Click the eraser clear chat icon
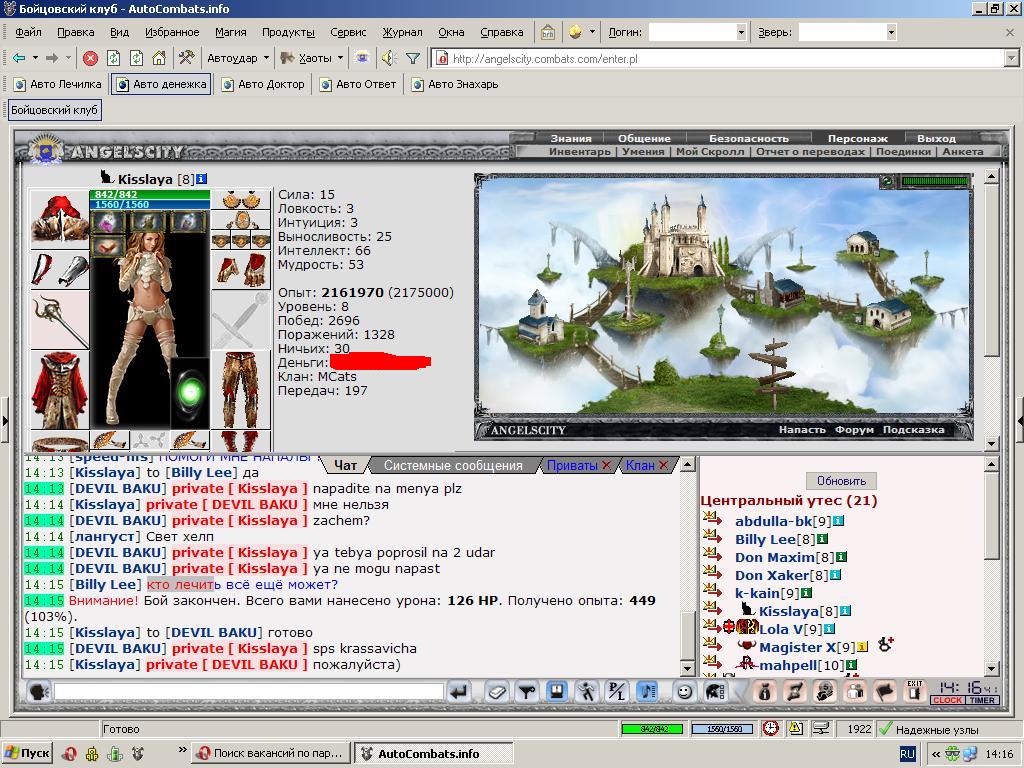The image size is (1024, 768). point(497,691)
